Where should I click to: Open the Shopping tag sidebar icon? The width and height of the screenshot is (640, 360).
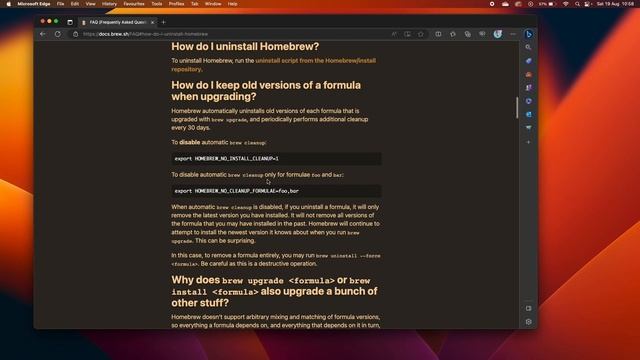pos(528,61)
